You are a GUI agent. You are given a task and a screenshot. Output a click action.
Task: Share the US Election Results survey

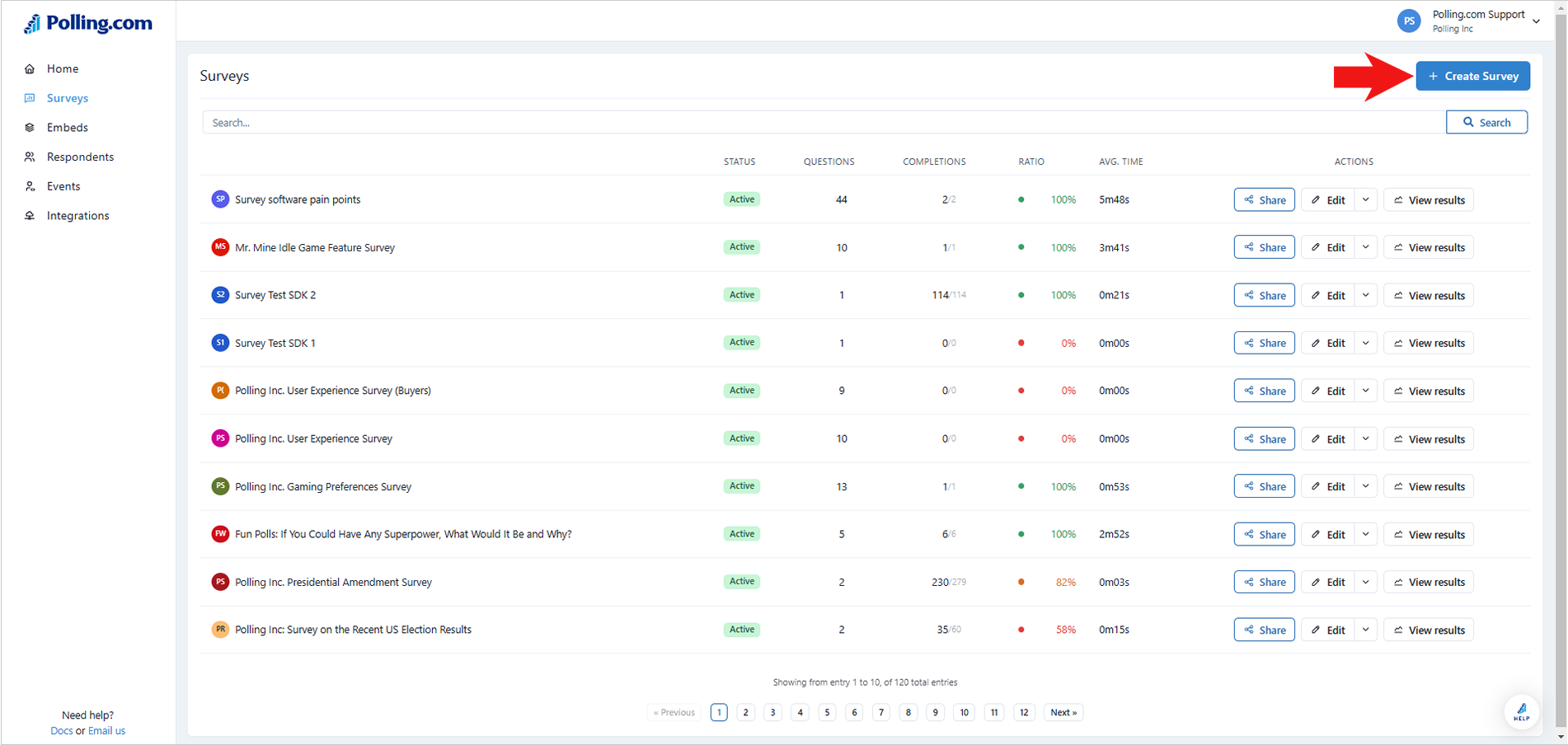(x=1265, y=630)
